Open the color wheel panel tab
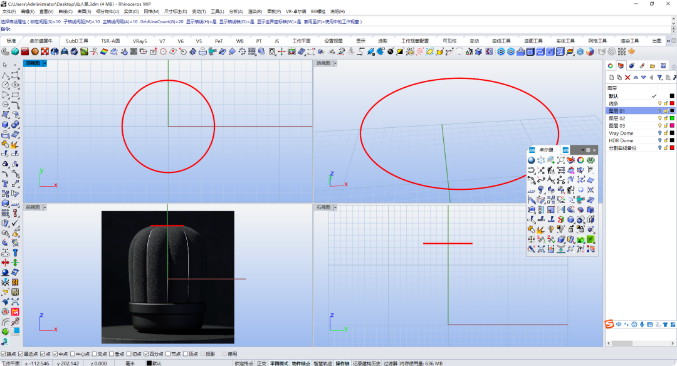This screenshot has width=677, height=366. [611, 66]
